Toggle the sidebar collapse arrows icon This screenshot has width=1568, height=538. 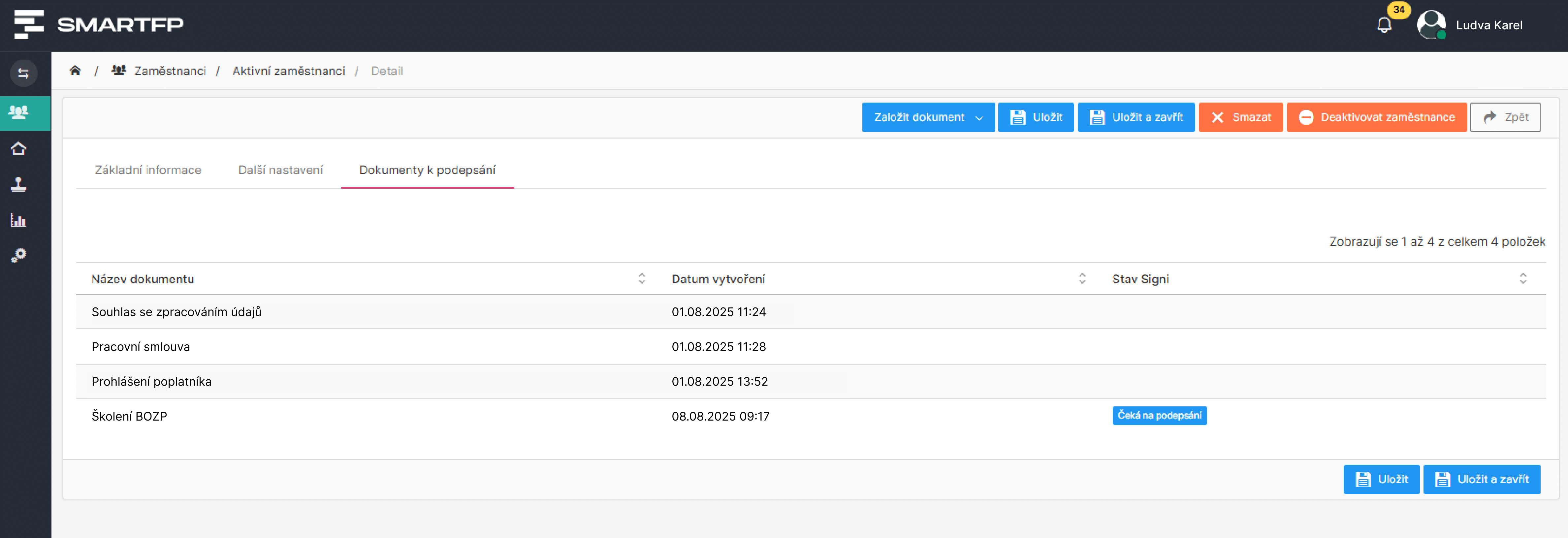pyautogui.click(x=24, y=74)
